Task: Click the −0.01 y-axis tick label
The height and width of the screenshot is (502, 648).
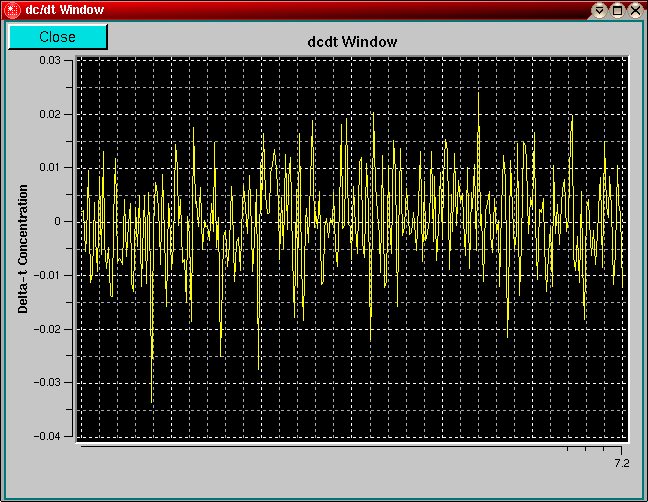Action: coord(45,275)
